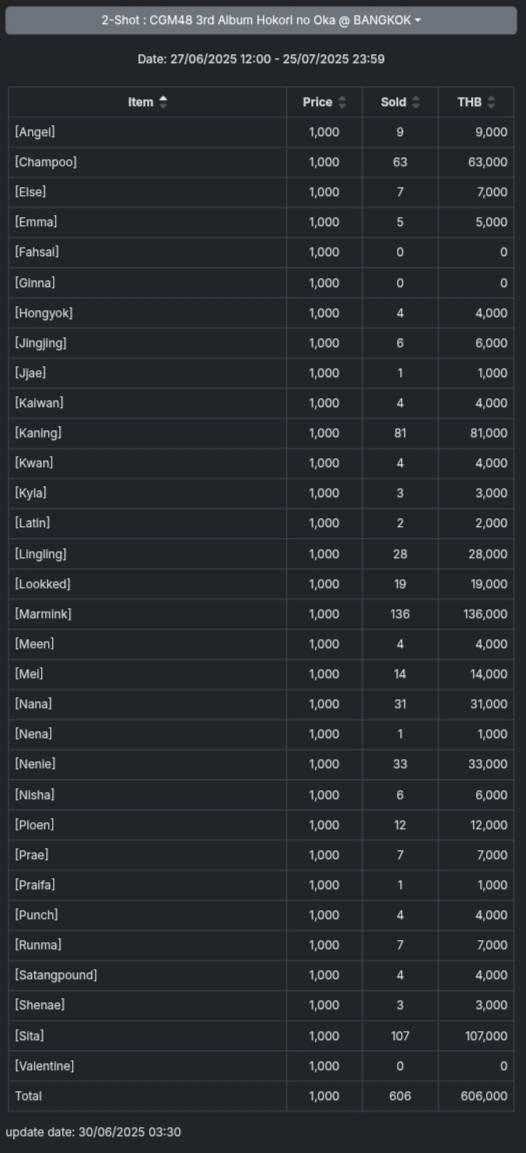The image size is (526, 1153).
Task: Click the update date text
Action: pos(93,1132)
